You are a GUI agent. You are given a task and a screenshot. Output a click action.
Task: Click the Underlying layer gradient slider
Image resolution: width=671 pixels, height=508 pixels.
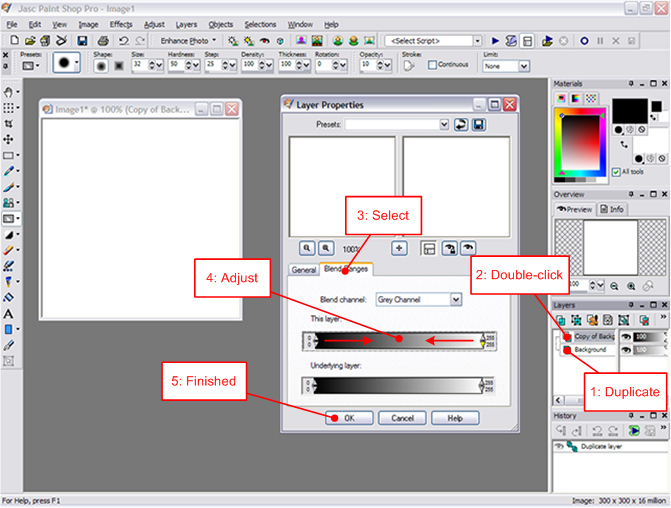pyautogui.click(x=398, y=386)
